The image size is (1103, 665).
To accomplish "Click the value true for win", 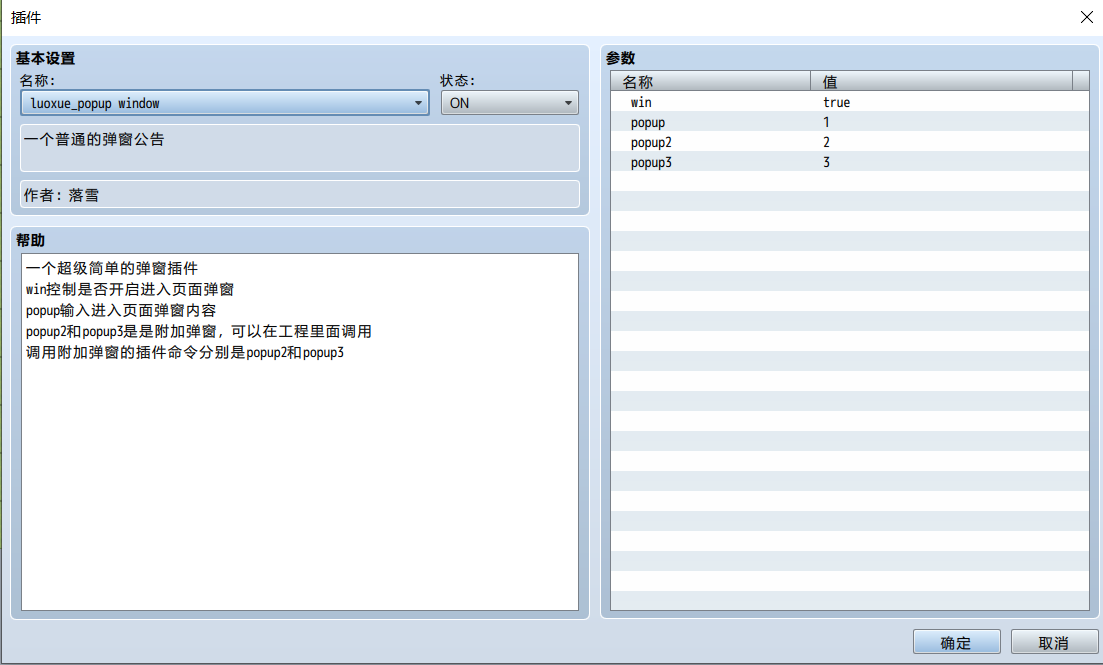I will (x=836, y=102).
